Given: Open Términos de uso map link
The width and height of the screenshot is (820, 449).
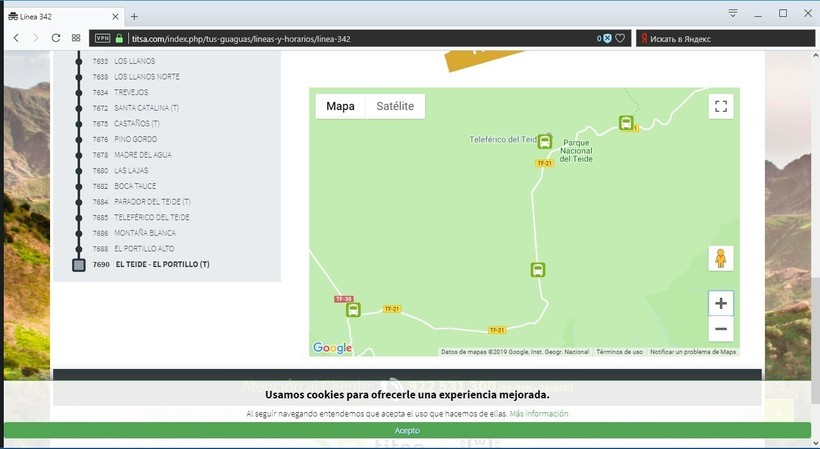Looking at the screenshot, I should coord(620,352).
